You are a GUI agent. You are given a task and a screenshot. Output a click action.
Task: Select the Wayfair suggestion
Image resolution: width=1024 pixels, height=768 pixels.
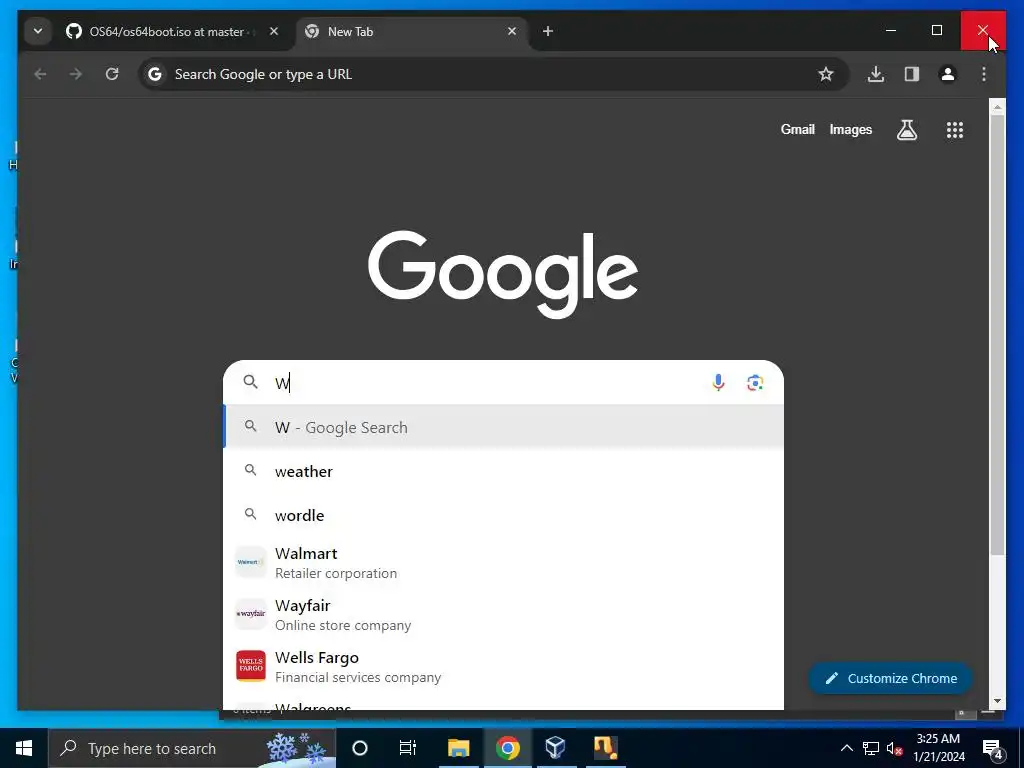[504, 615]
